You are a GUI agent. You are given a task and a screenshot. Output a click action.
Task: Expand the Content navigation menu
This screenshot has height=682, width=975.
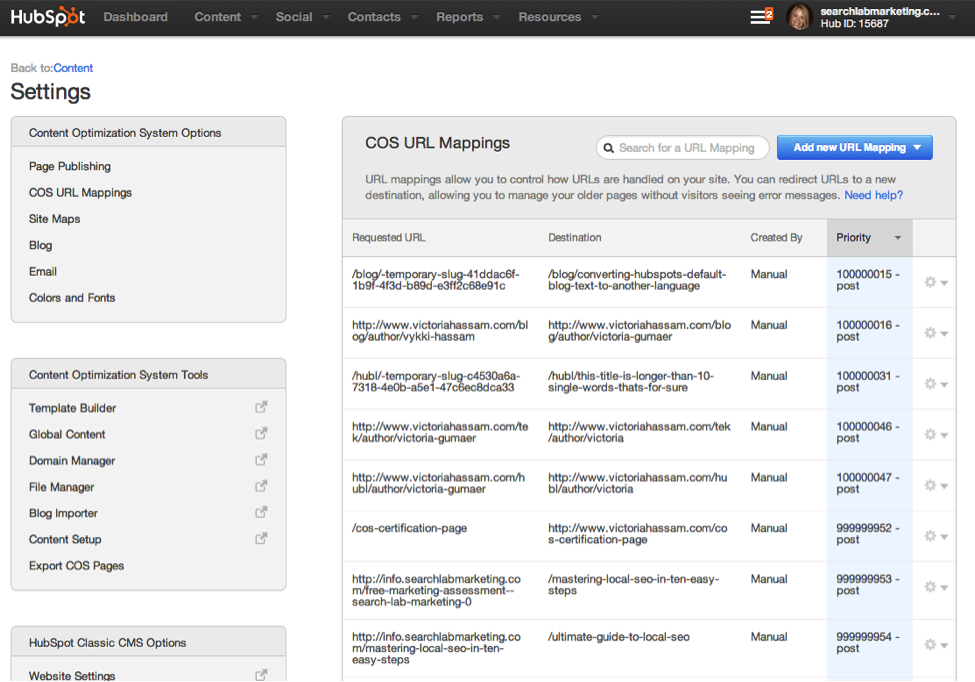tap(225, 17)
